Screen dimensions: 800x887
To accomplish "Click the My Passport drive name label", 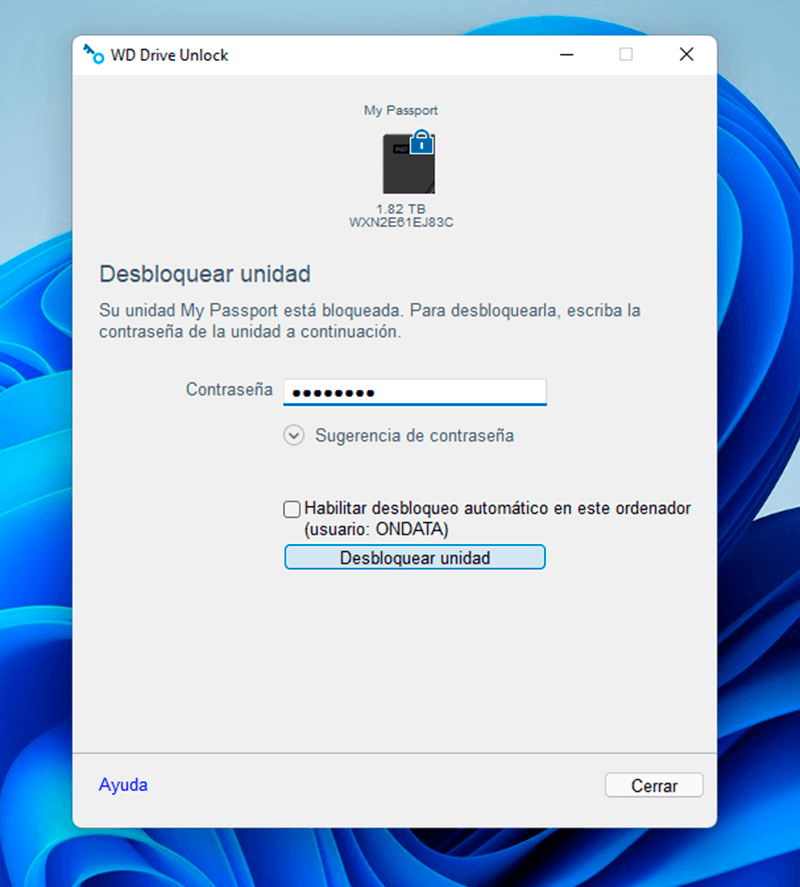I will [401, 110].
